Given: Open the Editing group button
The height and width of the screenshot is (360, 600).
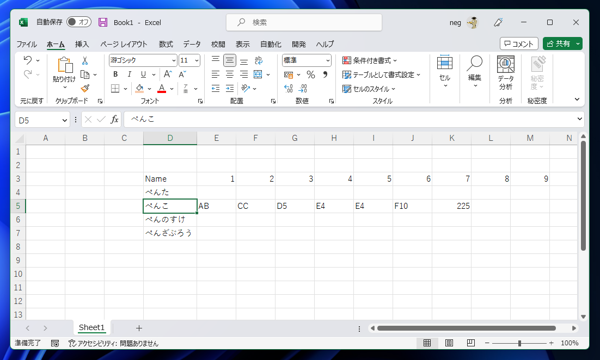Looking at the screenshot, I should (474, 72).
